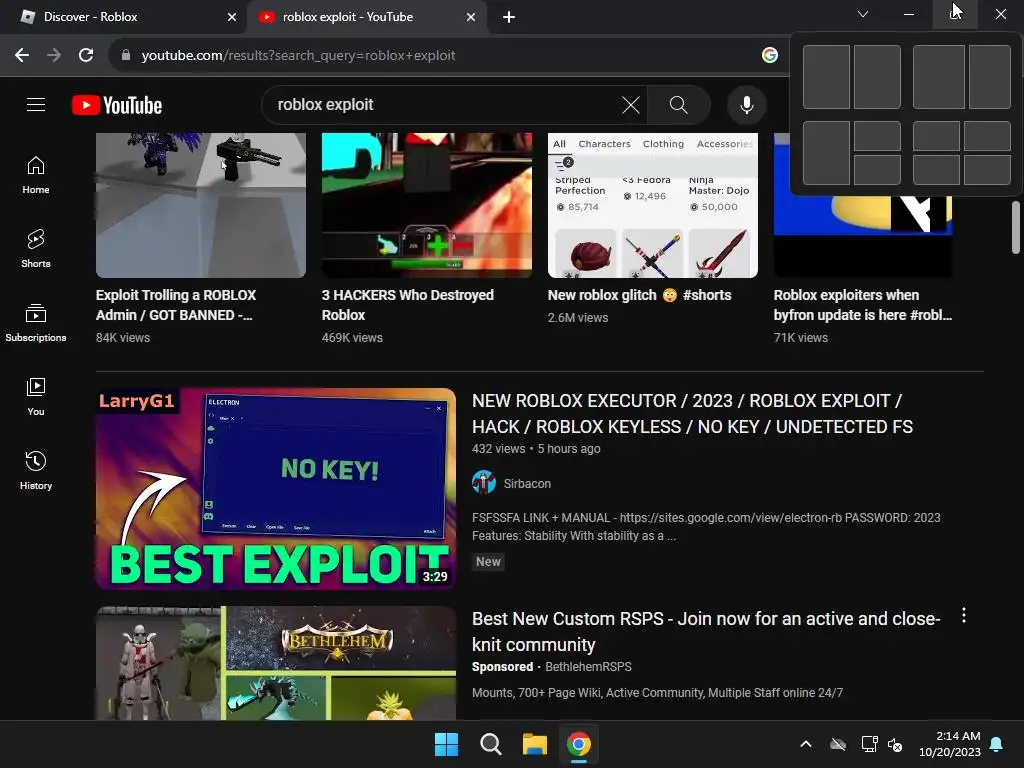Viewport: 1024px width, 768px height.
Task: Click the 469K views text
Action: pyautogui.click(x=352, y=338)
